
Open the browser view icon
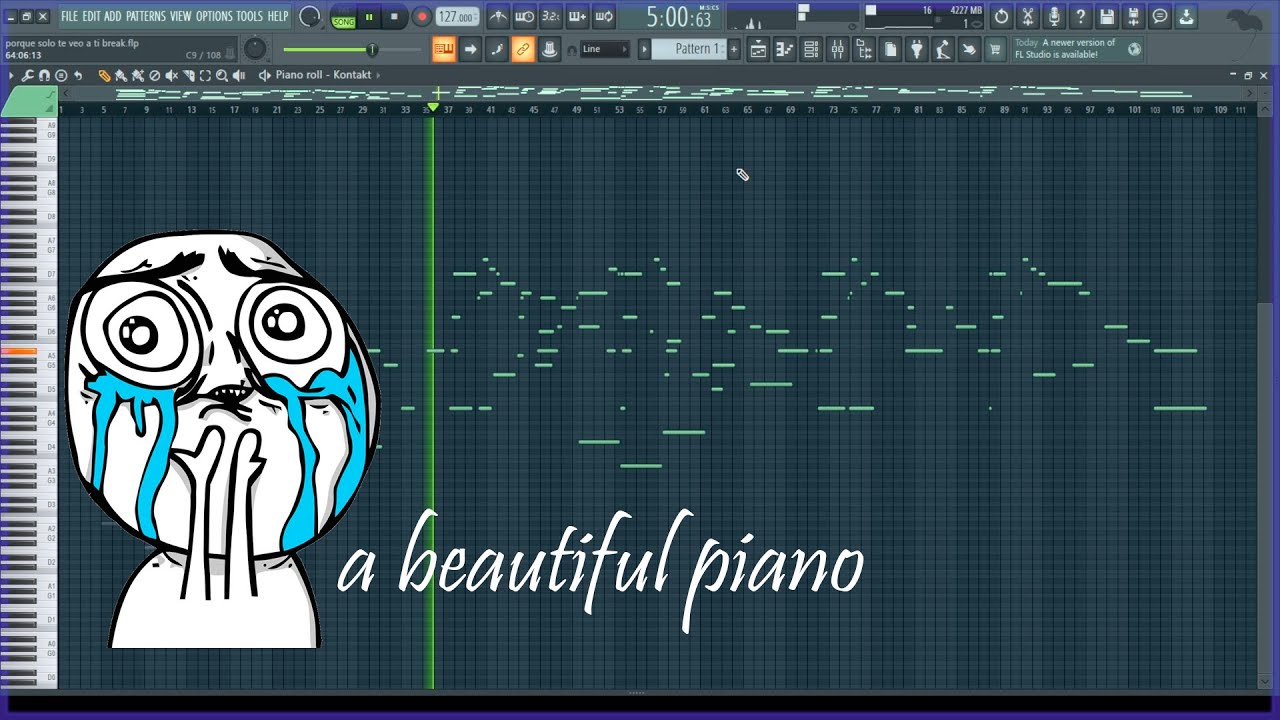pyautogui.click(x=864, y=49)
